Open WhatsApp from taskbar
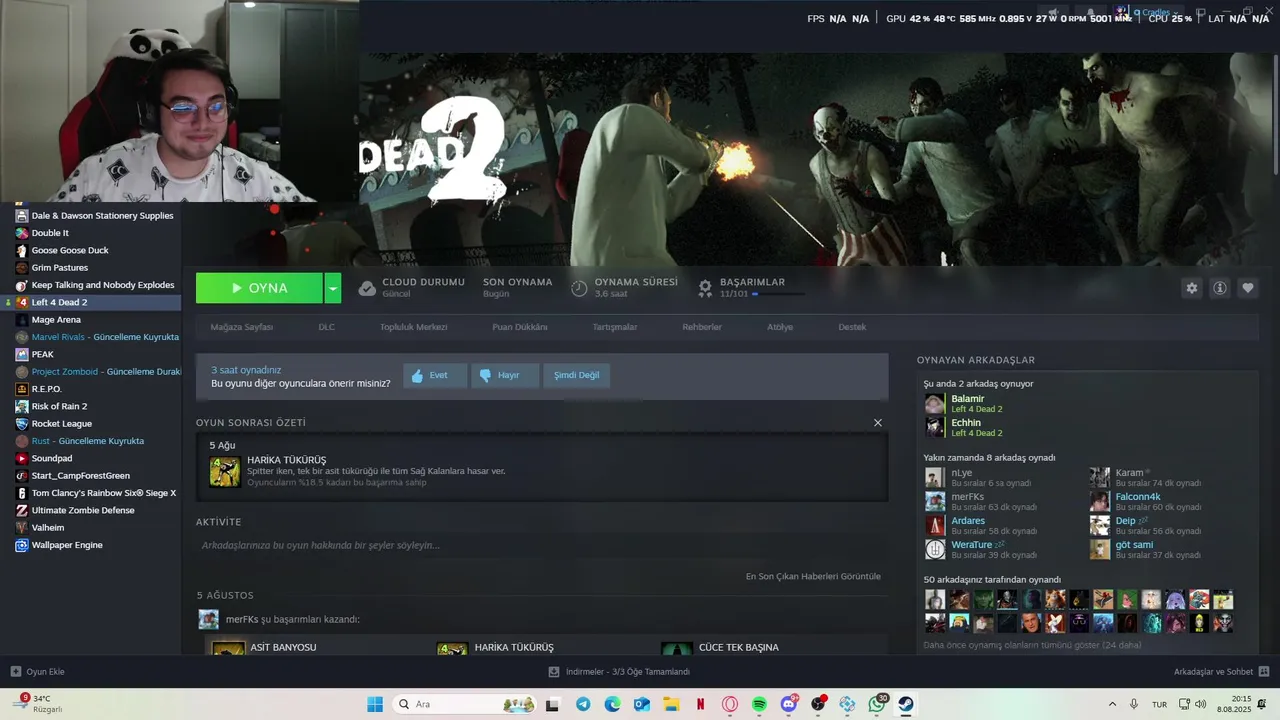Image resolution: width=1280 pixels, height=720 pixels. [877, 704]
